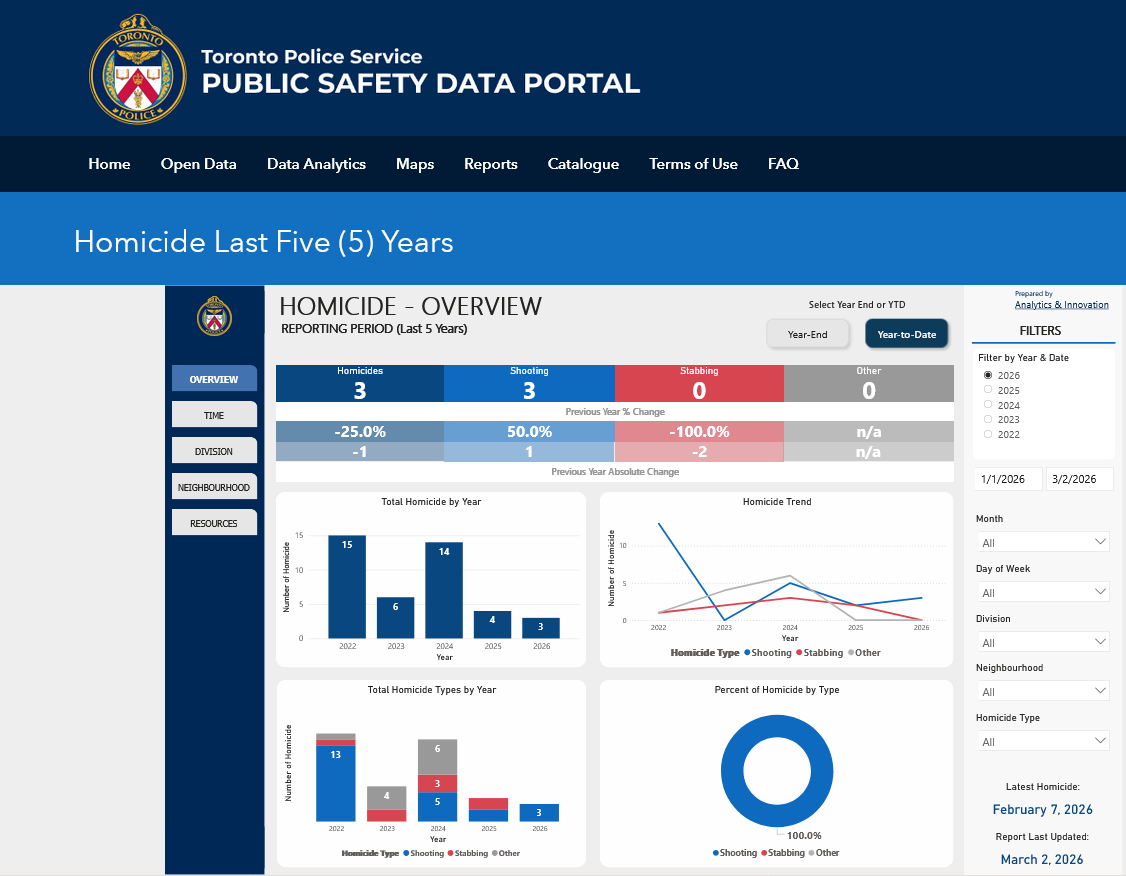This screenshot has width=1126, height=876.
Task: Select the 2025 year radio button
Action: click(x=989, y=390)
